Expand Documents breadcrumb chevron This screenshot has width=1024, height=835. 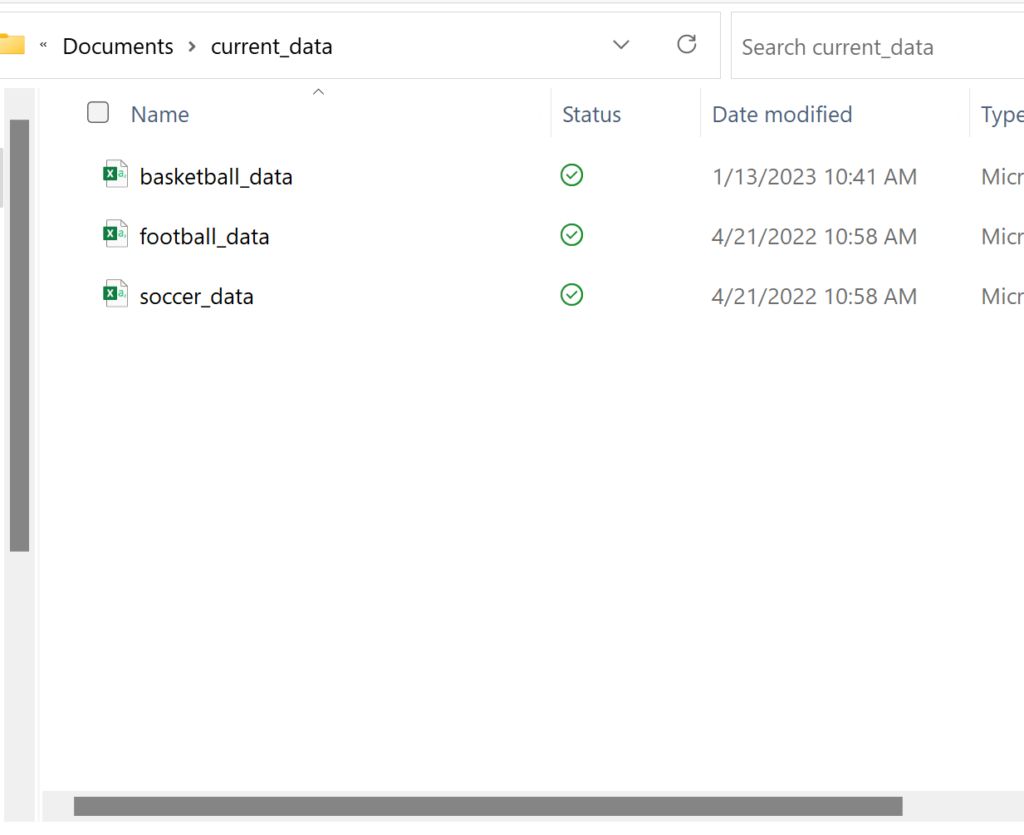pyautogui.click(x=192, y=46)
